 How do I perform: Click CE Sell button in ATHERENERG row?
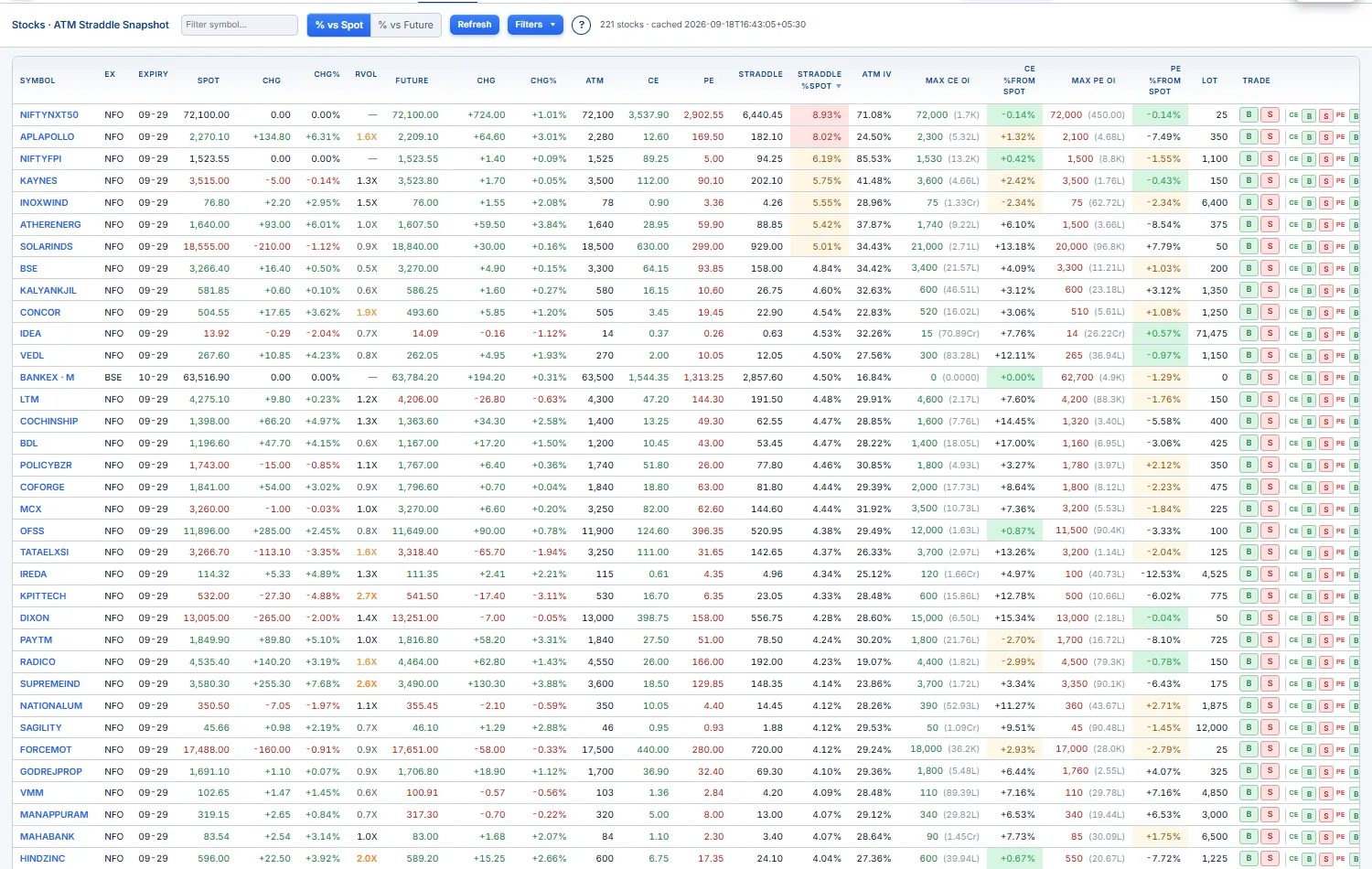pyautogui.click(x=1325, y=225)
